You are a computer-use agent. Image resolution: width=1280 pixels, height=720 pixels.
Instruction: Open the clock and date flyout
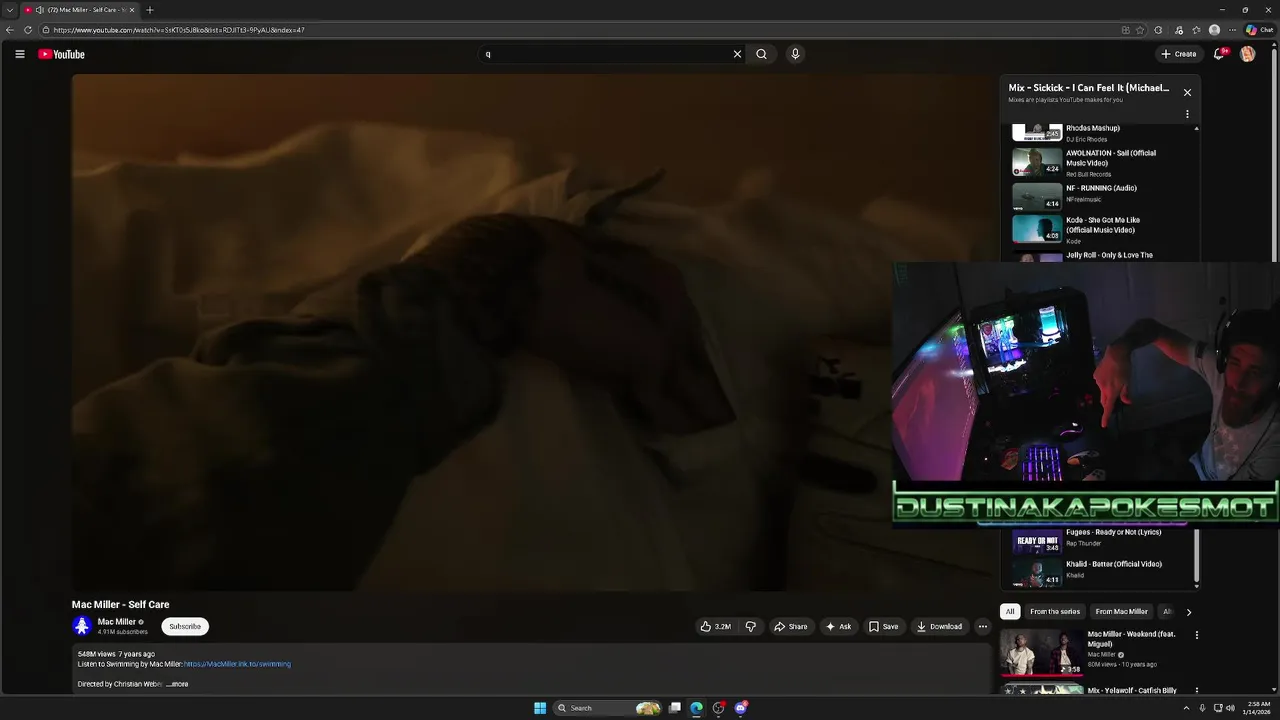point(1259,708)
